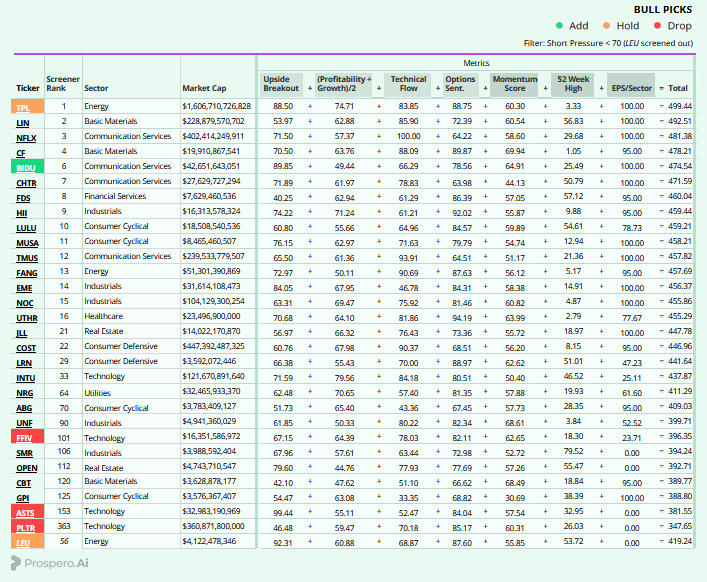Click the Screener Rank column header
The height and width of the screenshot is (582, 707).
[63, 83]
